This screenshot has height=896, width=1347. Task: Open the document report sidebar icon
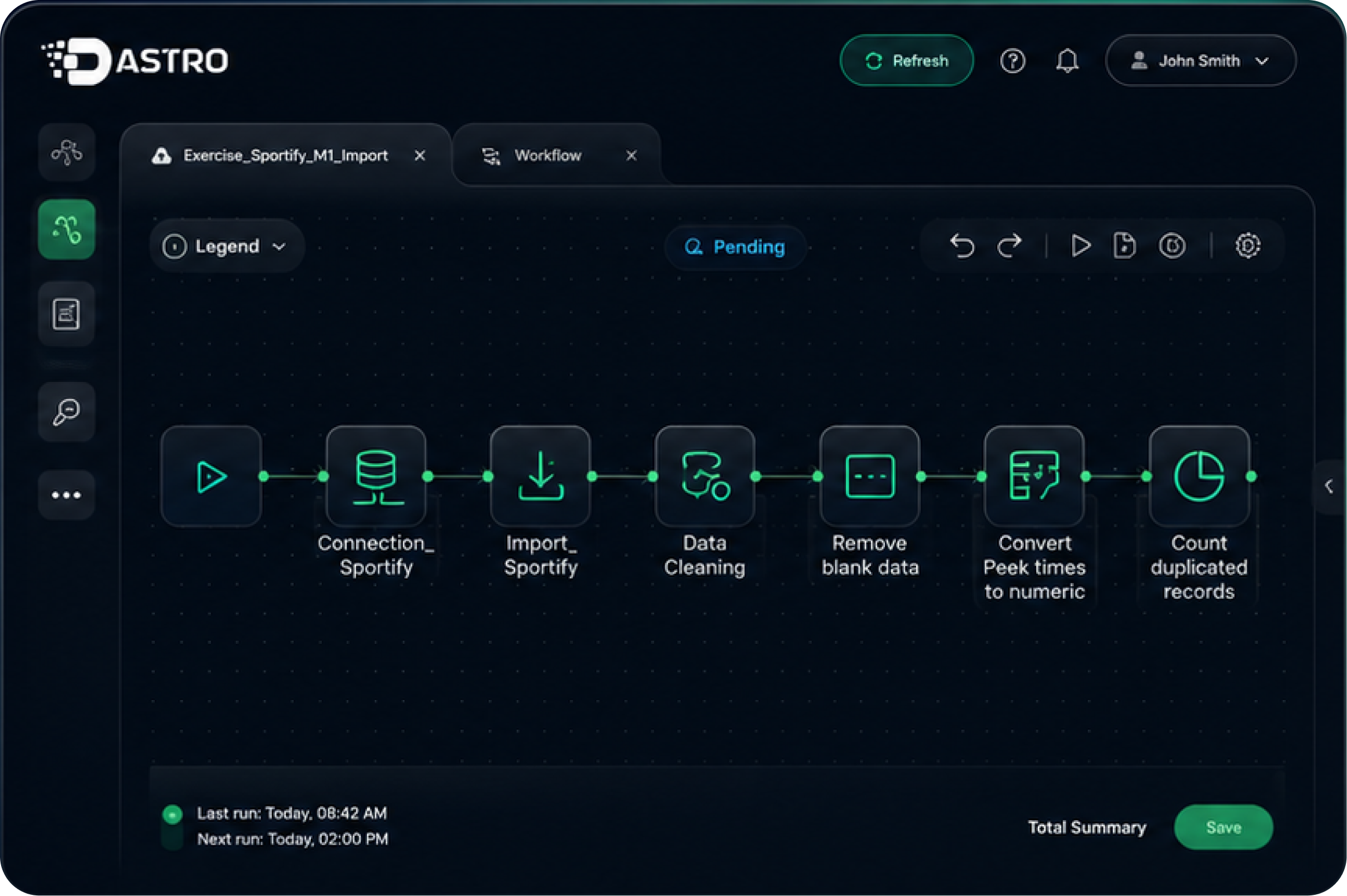[67, 314]
